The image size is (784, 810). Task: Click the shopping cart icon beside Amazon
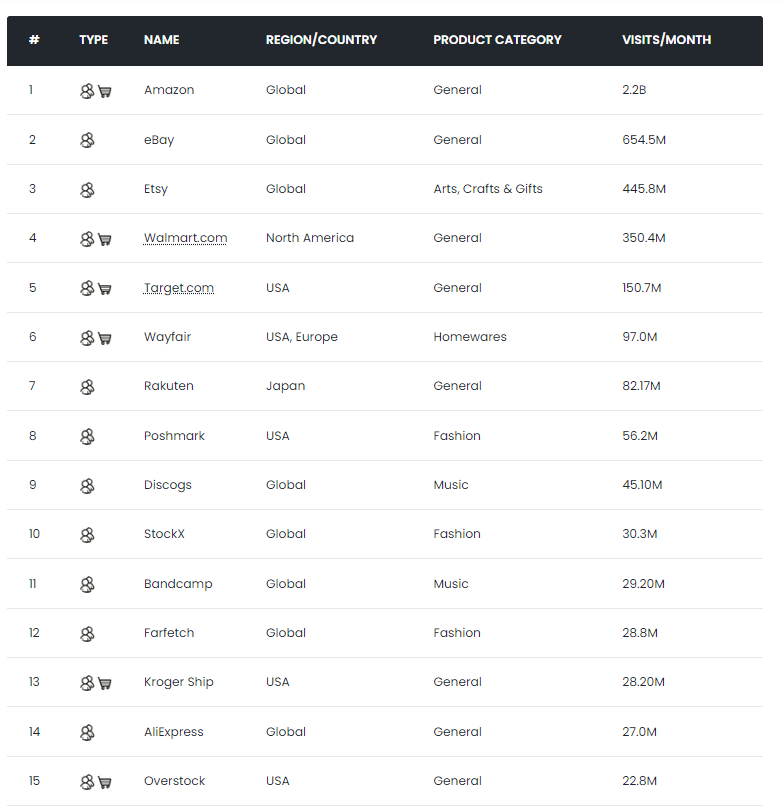(x=105, y=91)
